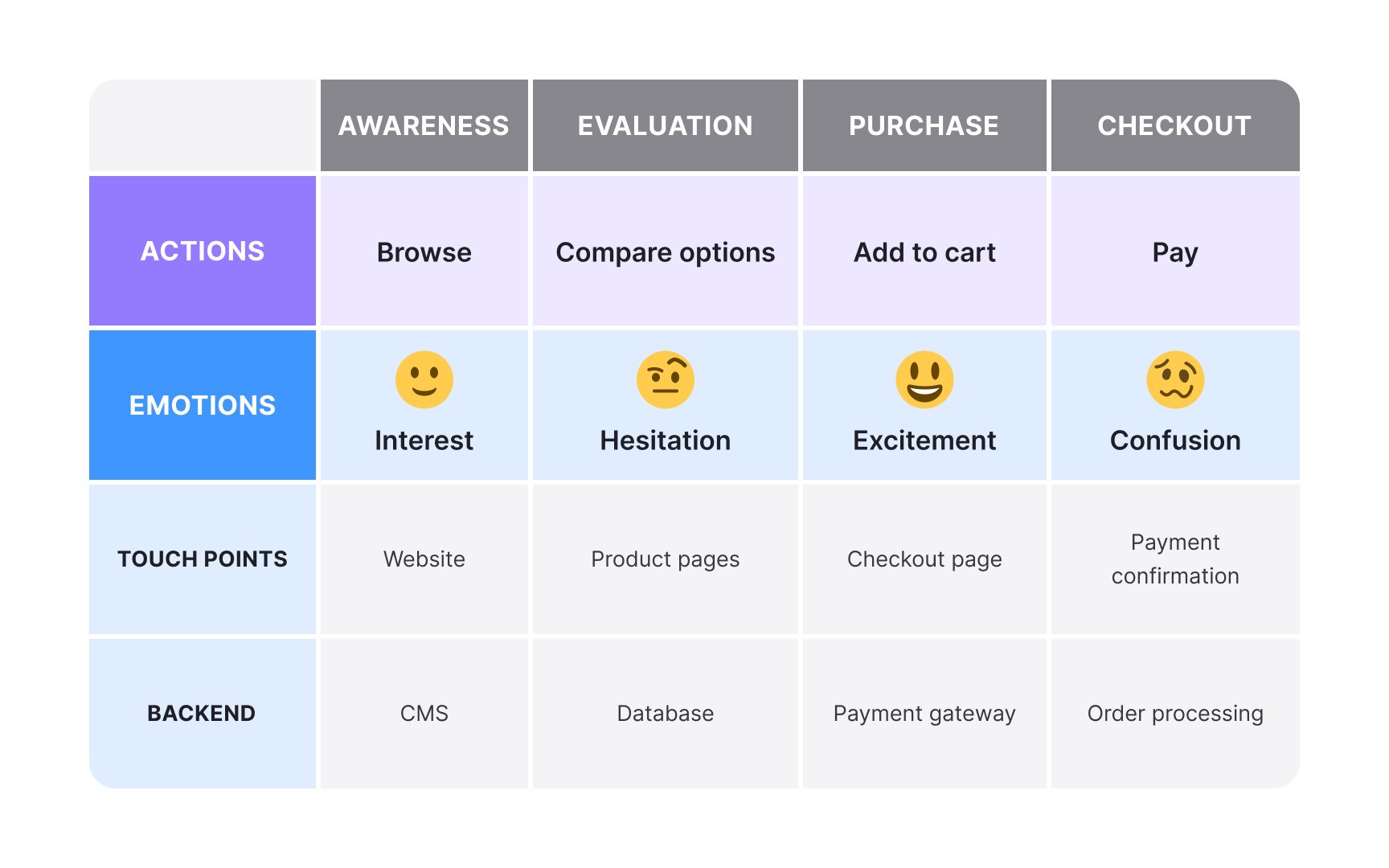Image resolution: width=1389 pixels, height=868 pixels.
Task: Click the raised-eyebrow Hesitation emoji
Action: pos(666,379)
